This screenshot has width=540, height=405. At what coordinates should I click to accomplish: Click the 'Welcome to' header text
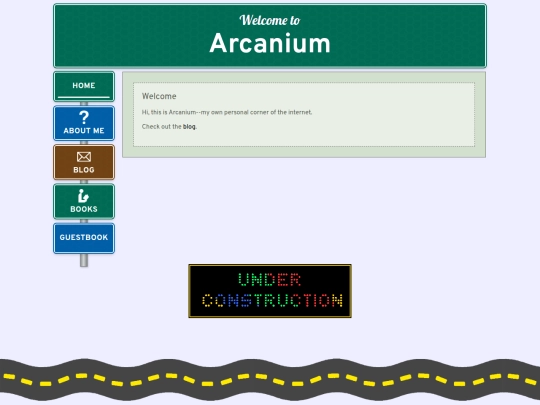pos(270,20)
